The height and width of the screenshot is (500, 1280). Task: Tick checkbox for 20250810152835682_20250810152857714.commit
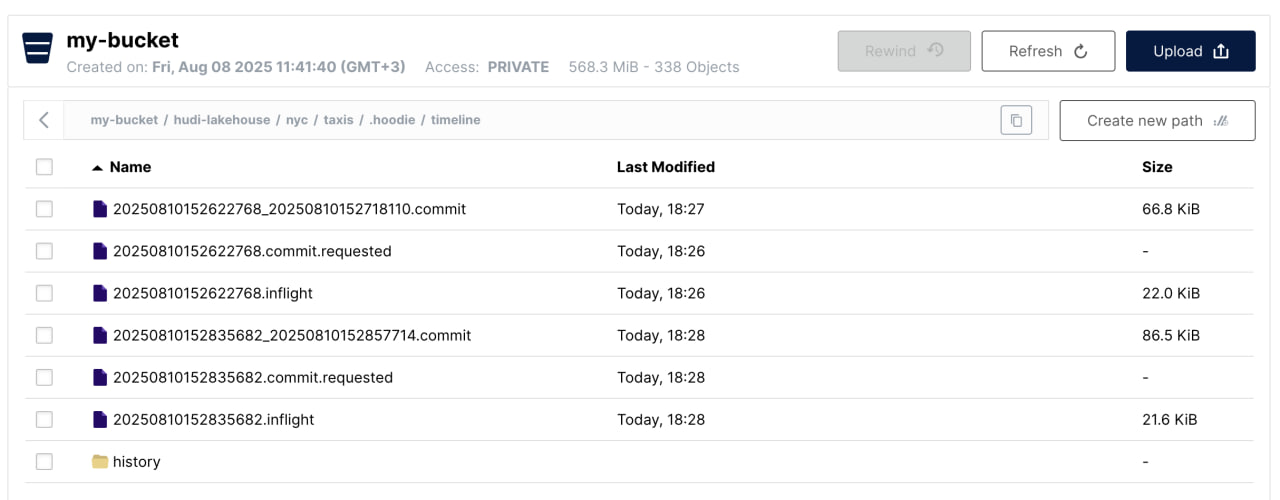(44, 335)
